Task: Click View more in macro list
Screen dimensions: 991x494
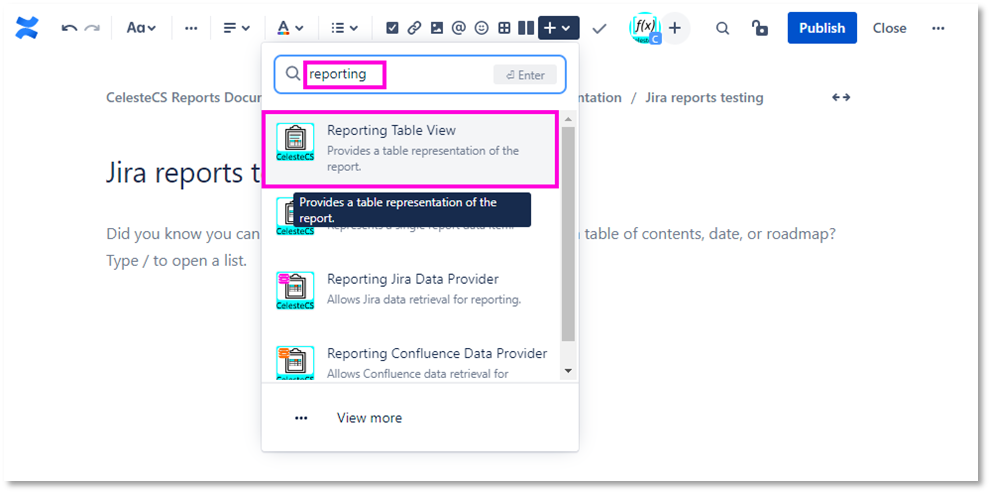Action: click(x=369, y=418)
